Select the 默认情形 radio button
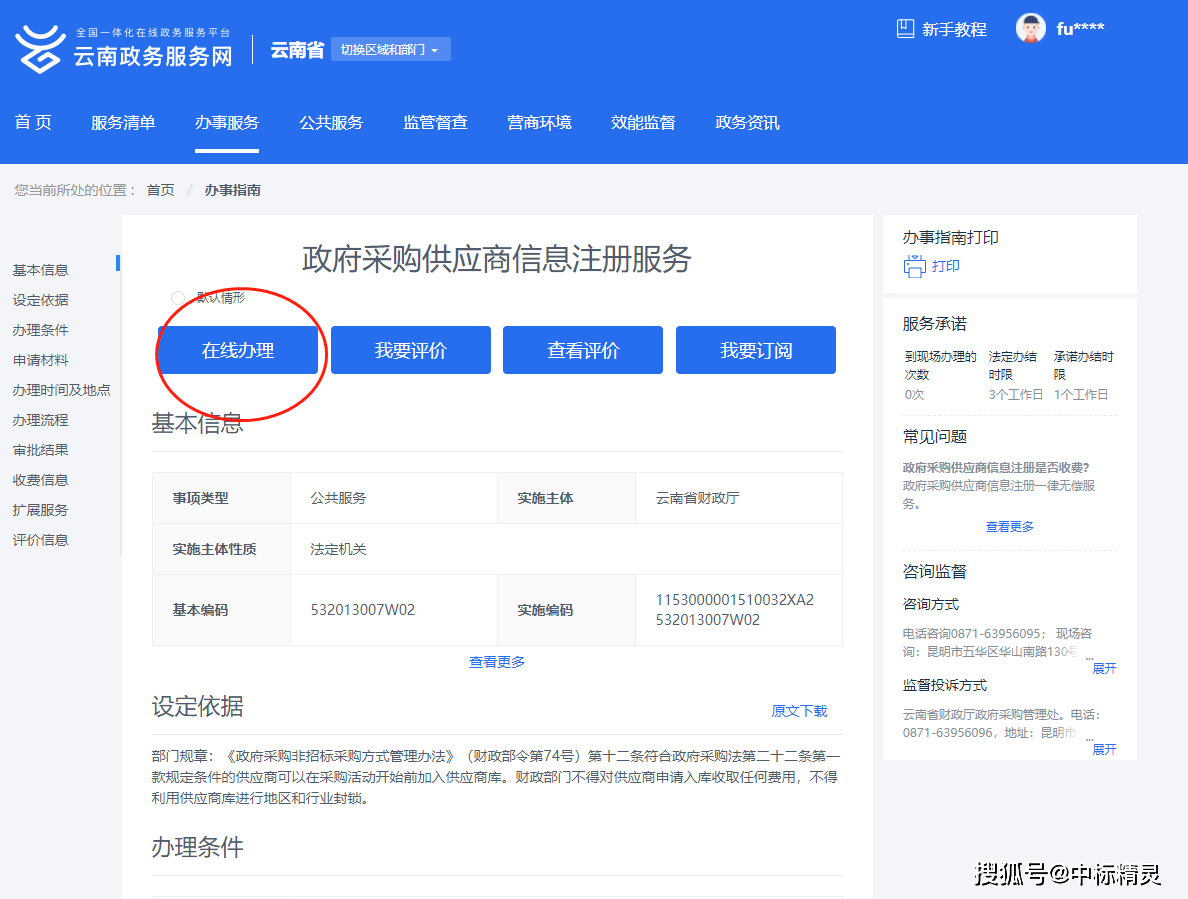The image size is (1188, 899). [x=177, y=298]
